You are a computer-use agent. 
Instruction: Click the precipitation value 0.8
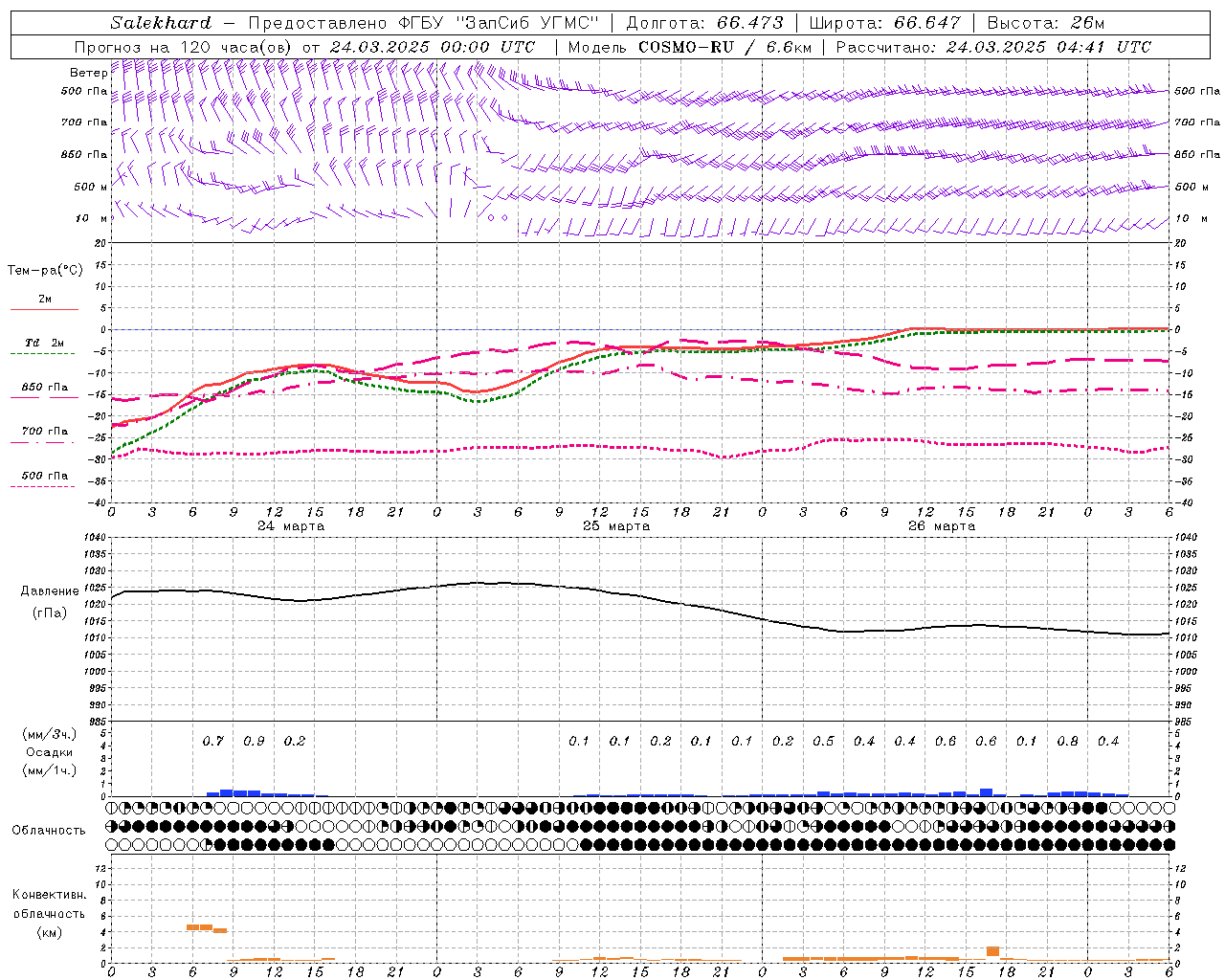coord(1067,742)
